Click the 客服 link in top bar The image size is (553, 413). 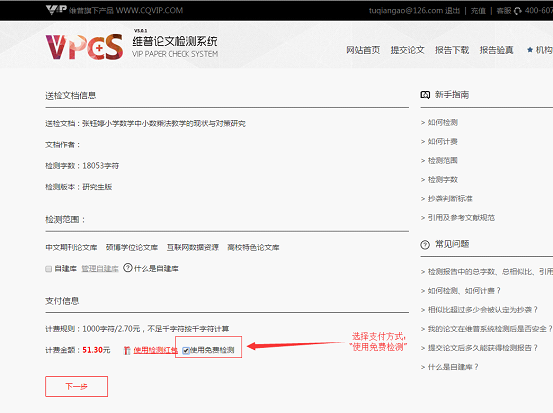(504, 11)
